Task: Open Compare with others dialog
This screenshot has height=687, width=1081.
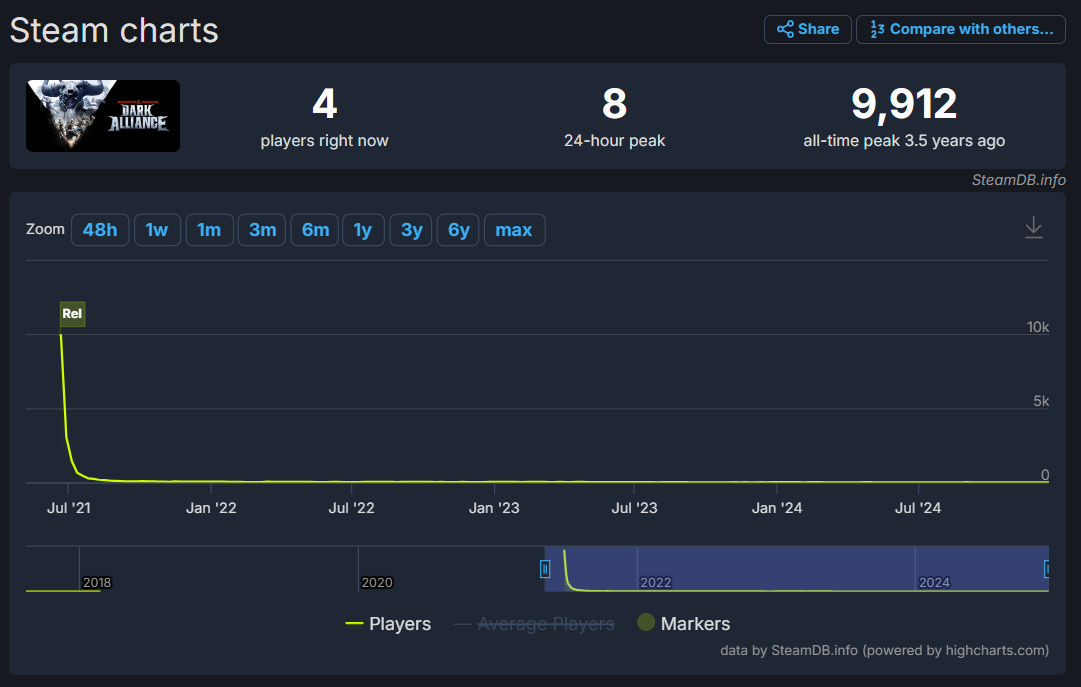Action: coord(960,30)
